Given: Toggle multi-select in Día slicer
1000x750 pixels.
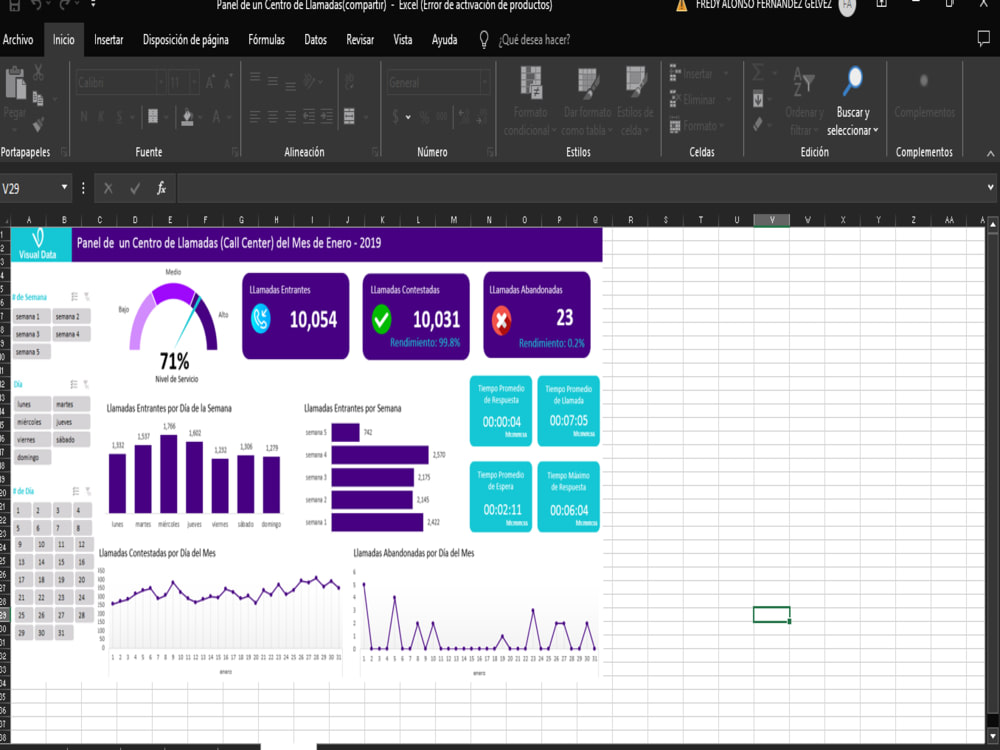Looking at the screenshot, I should click(74, 384).
